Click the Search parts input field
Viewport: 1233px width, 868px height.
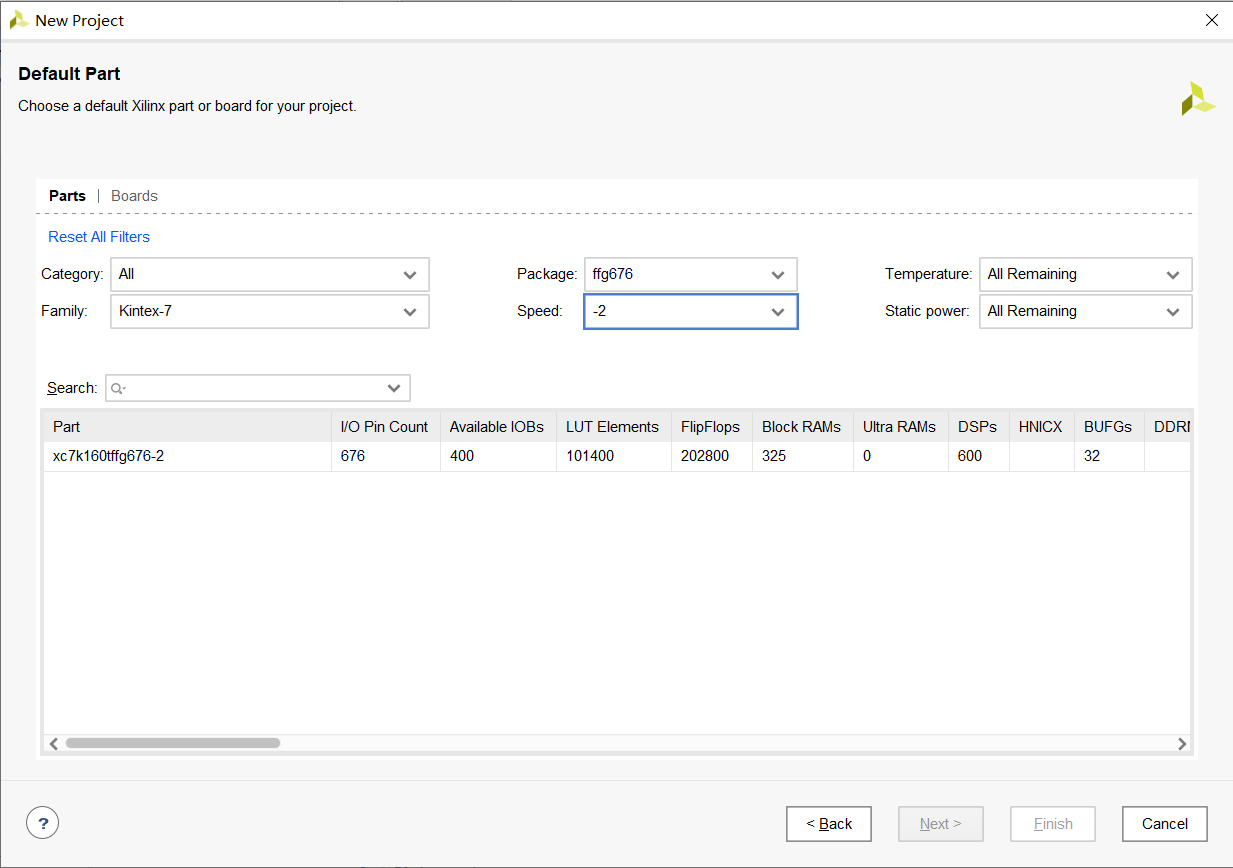pos(250,388)
